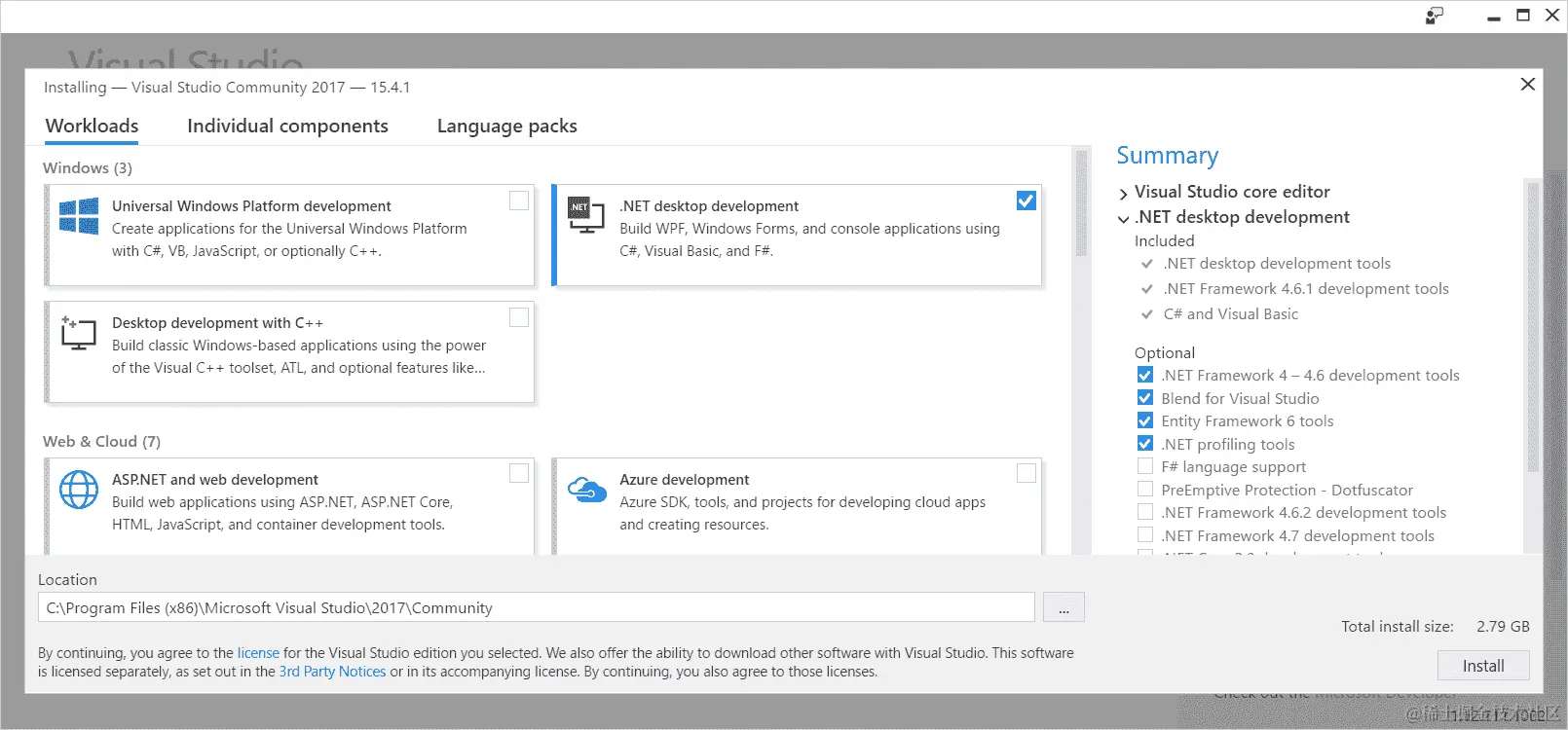
Task: Enable .NET Framework 4.6.2 development tools
Action: (1145, 512)
